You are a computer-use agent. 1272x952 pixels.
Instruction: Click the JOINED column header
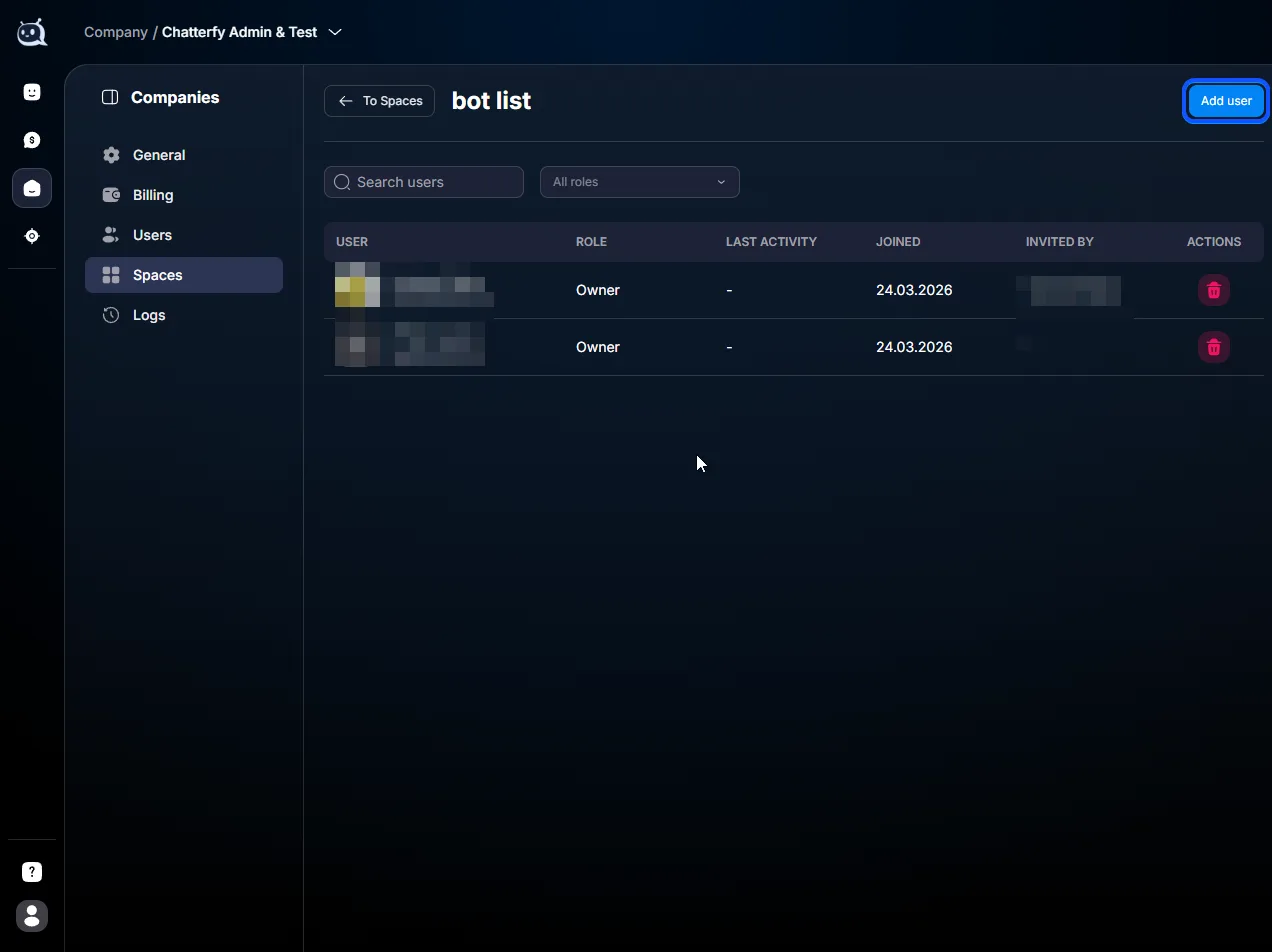pyautogui.click(x=898, y=242)
